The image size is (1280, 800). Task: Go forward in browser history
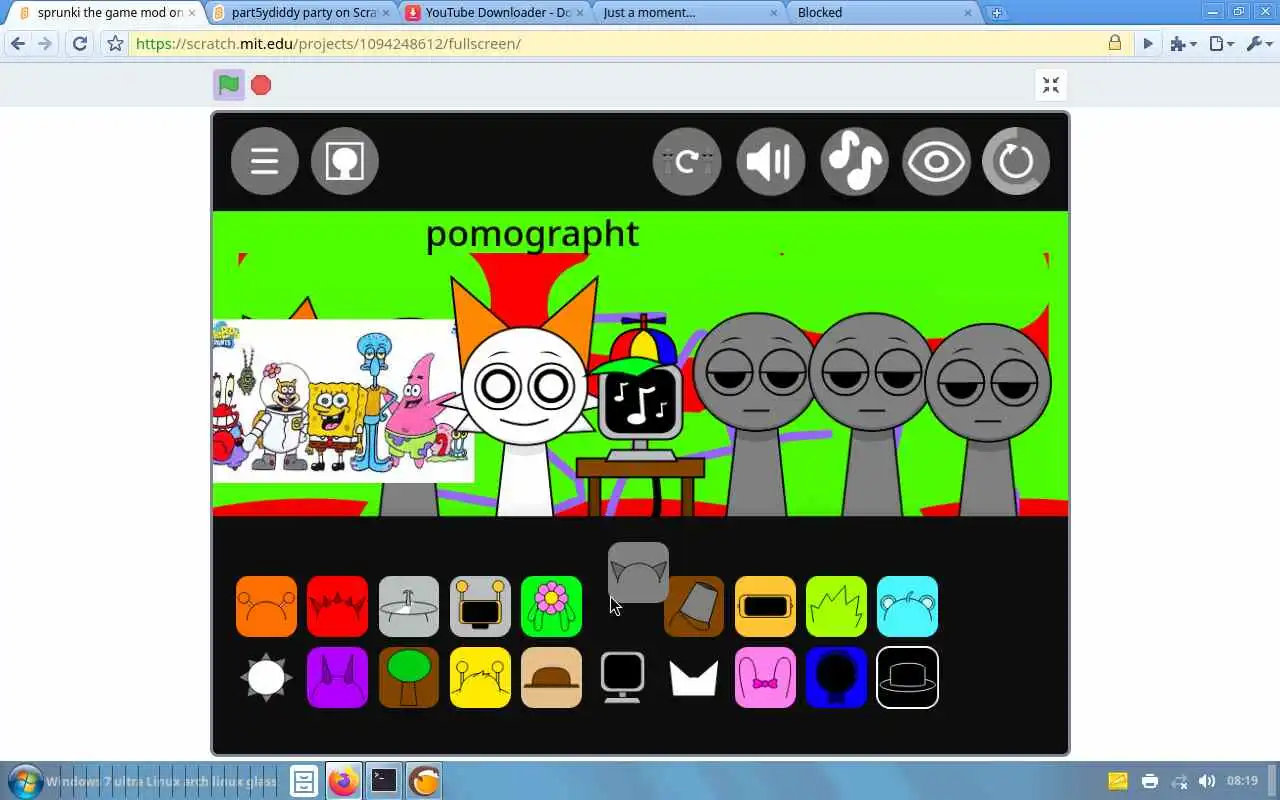point(45,44)
